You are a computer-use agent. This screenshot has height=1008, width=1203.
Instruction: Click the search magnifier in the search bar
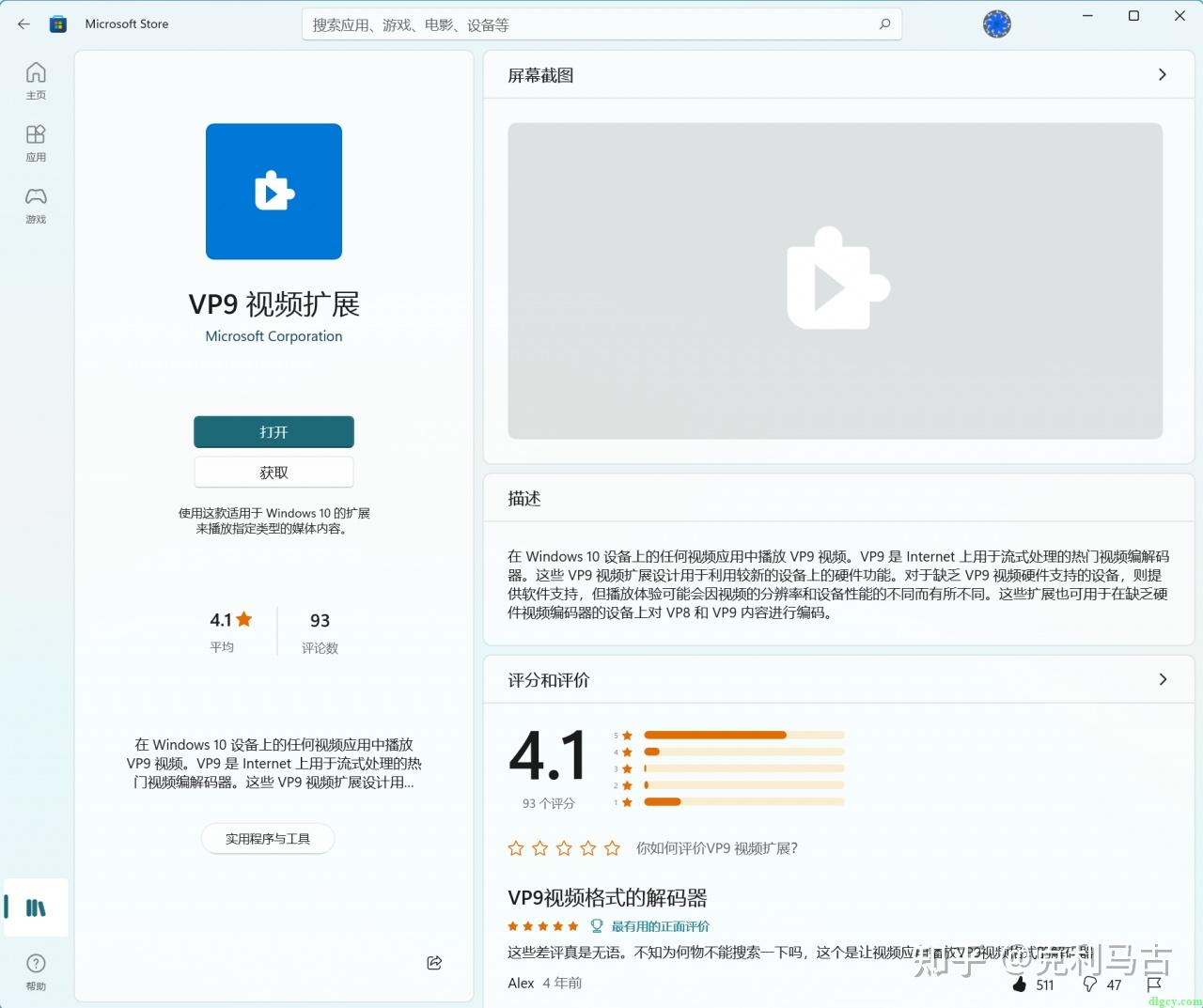pos(884,24)
